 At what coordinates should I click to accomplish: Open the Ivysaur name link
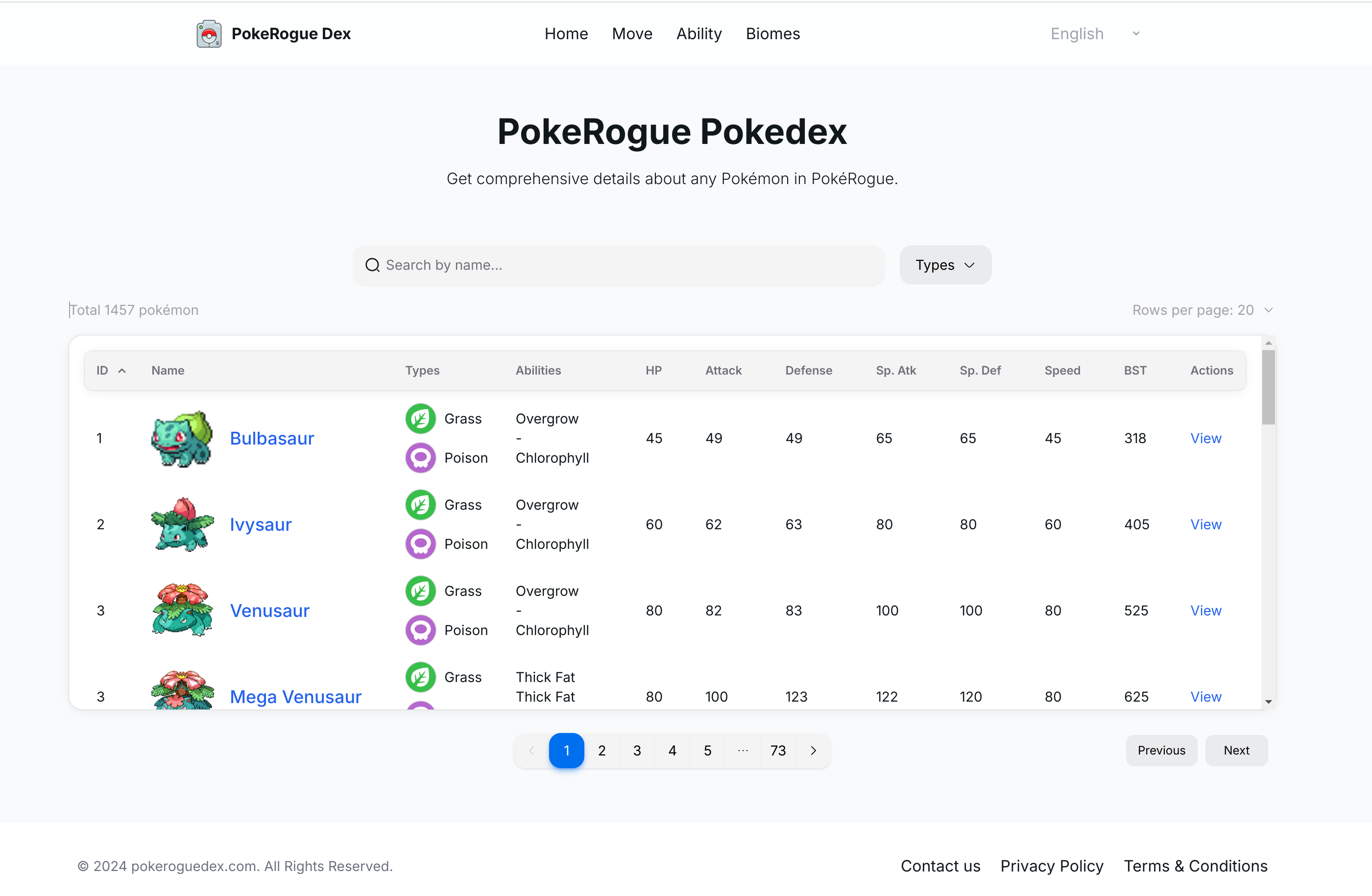tap(261, 524)
